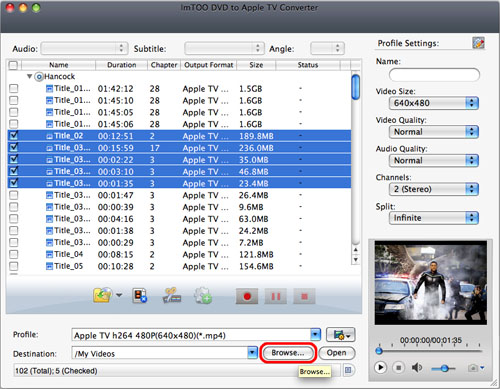The image size is (500, 389).
Task: Click the video preview thumbnail
Action: pos(430,283)
